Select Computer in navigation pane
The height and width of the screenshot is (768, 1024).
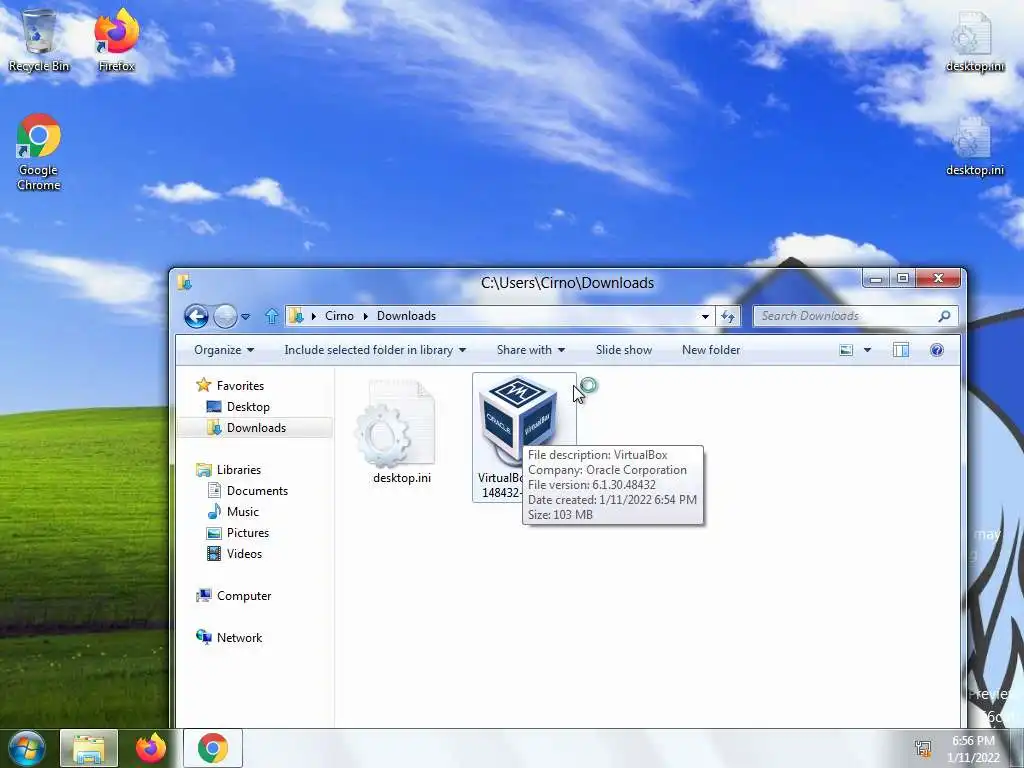point(233,596)
